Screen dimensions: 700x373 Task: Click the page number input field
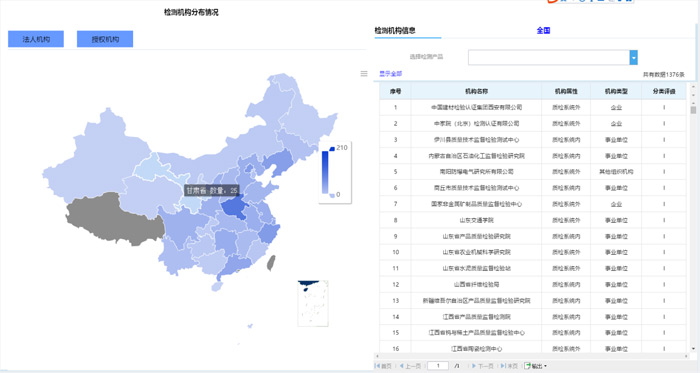tap(438, 366)
